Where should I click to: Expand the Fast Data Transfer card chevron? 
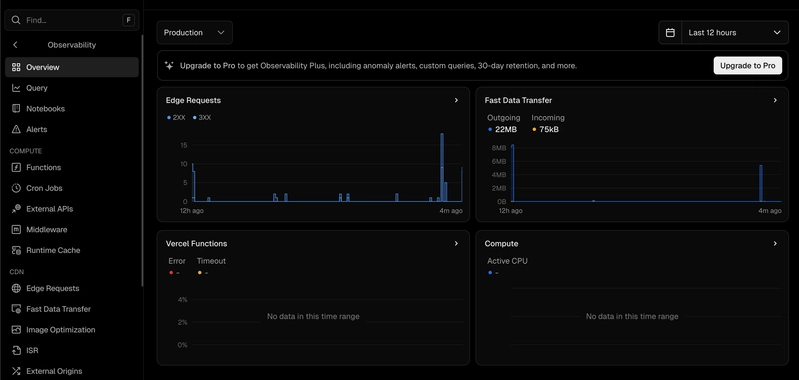pyautogui.click(x=775, y=100)
